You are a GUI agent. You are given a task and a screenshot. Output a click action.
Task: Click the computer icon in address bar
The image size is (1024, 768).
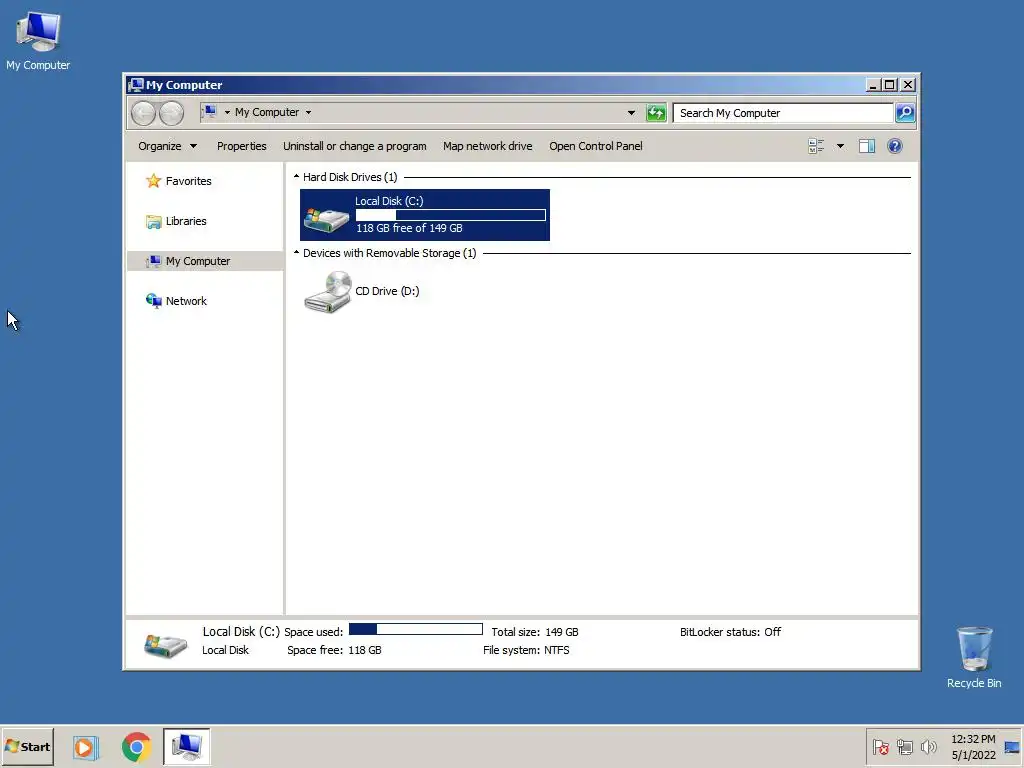point(209,112)
